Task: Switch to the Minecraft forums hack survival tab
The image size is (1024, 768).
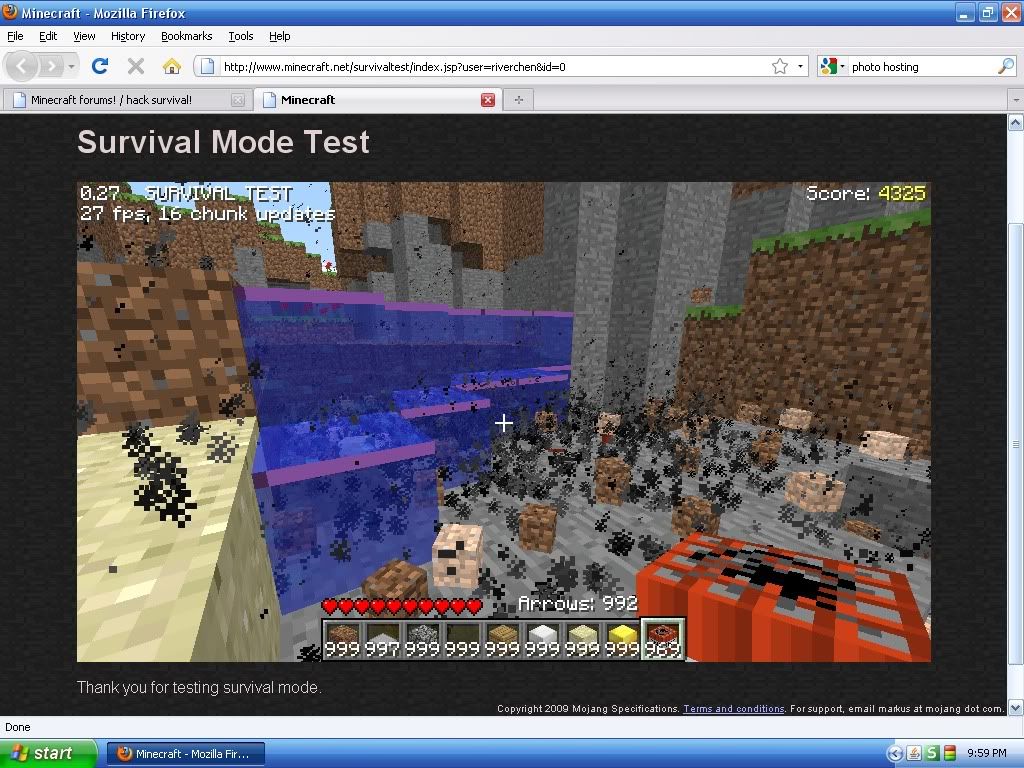Action: [127, 100]
